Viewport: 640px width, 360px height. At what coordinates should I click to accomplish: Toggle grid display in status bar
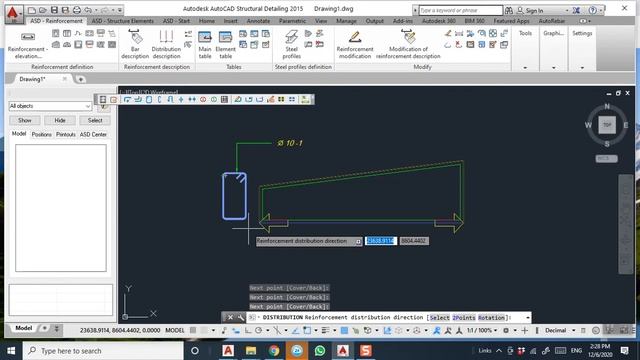(x=193, y=330)
